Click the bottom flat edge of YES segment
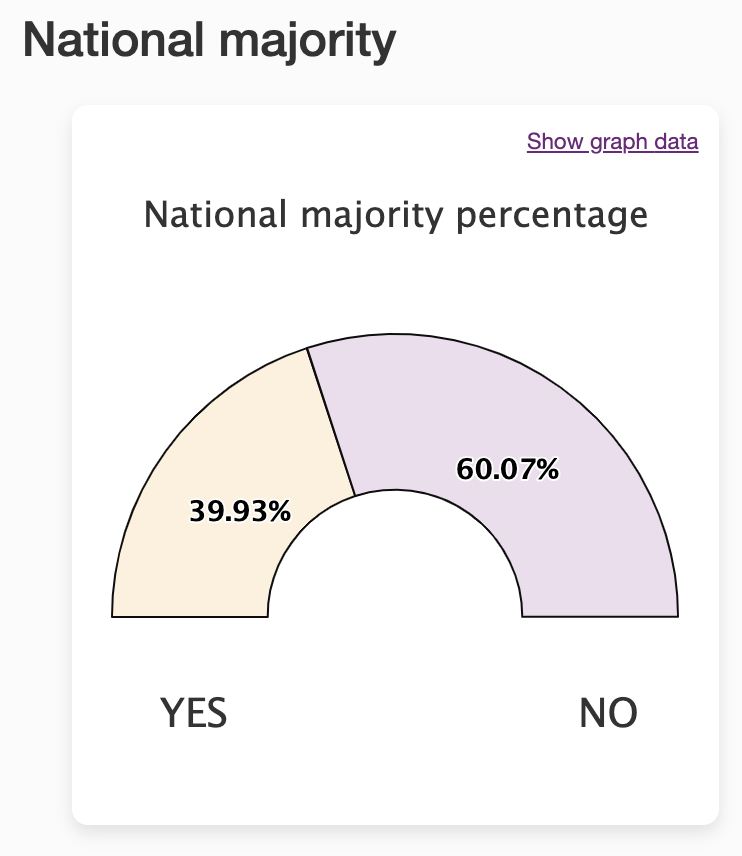This screenshot has height=856, width=742. click(189, 617)
